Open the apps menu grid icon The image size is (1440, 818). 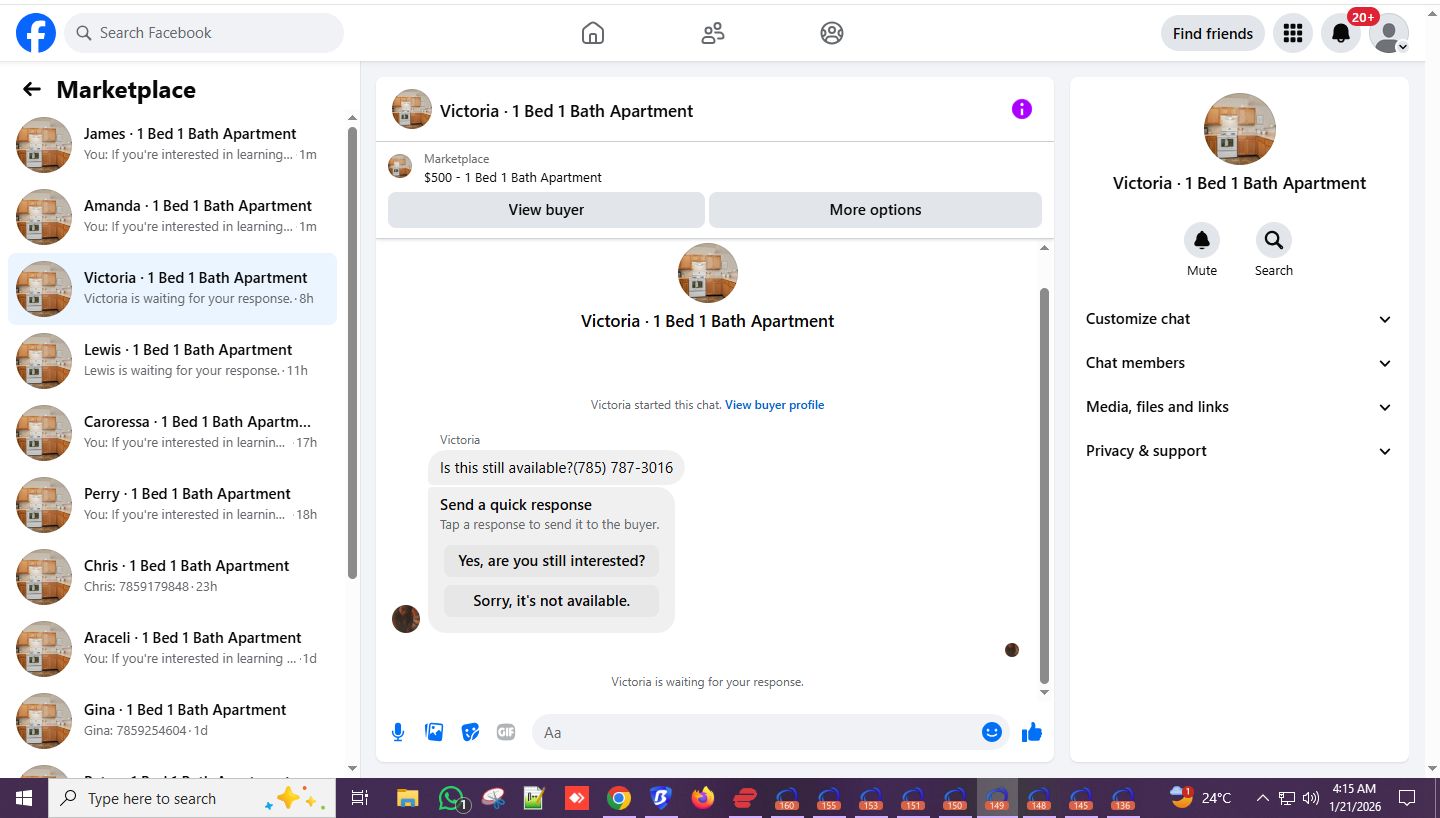(x=1293, y=33)
